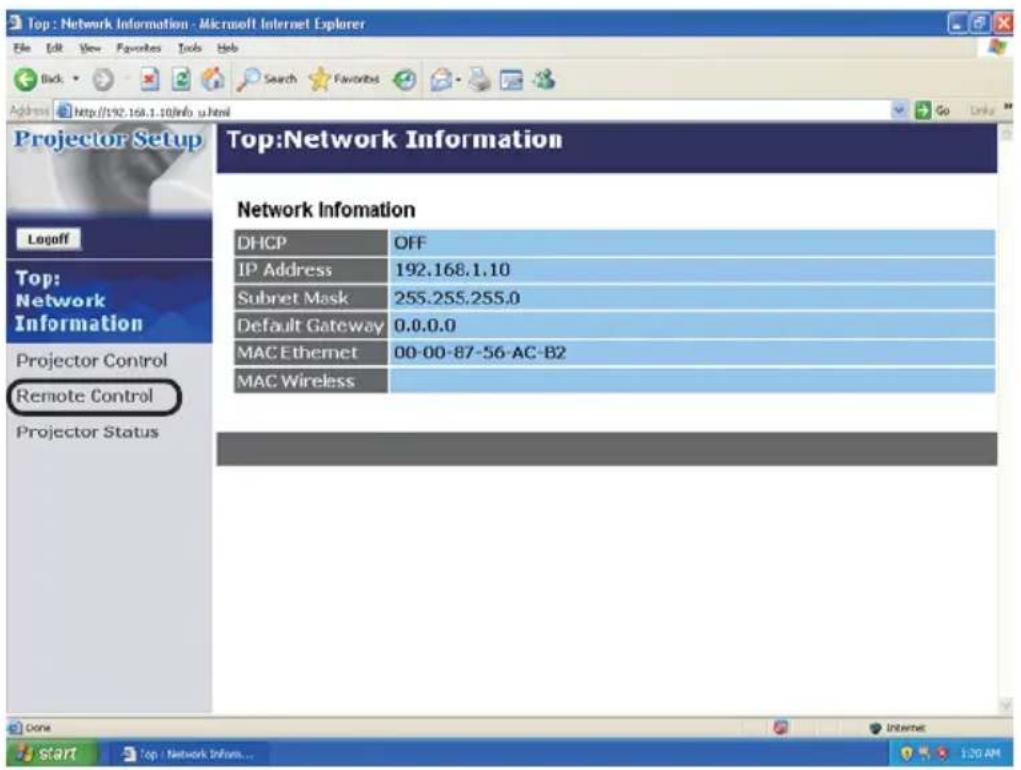Click the Links toolbar label
The height and width of the screenshot is (770, 1021).
click(x=981, y=111)
